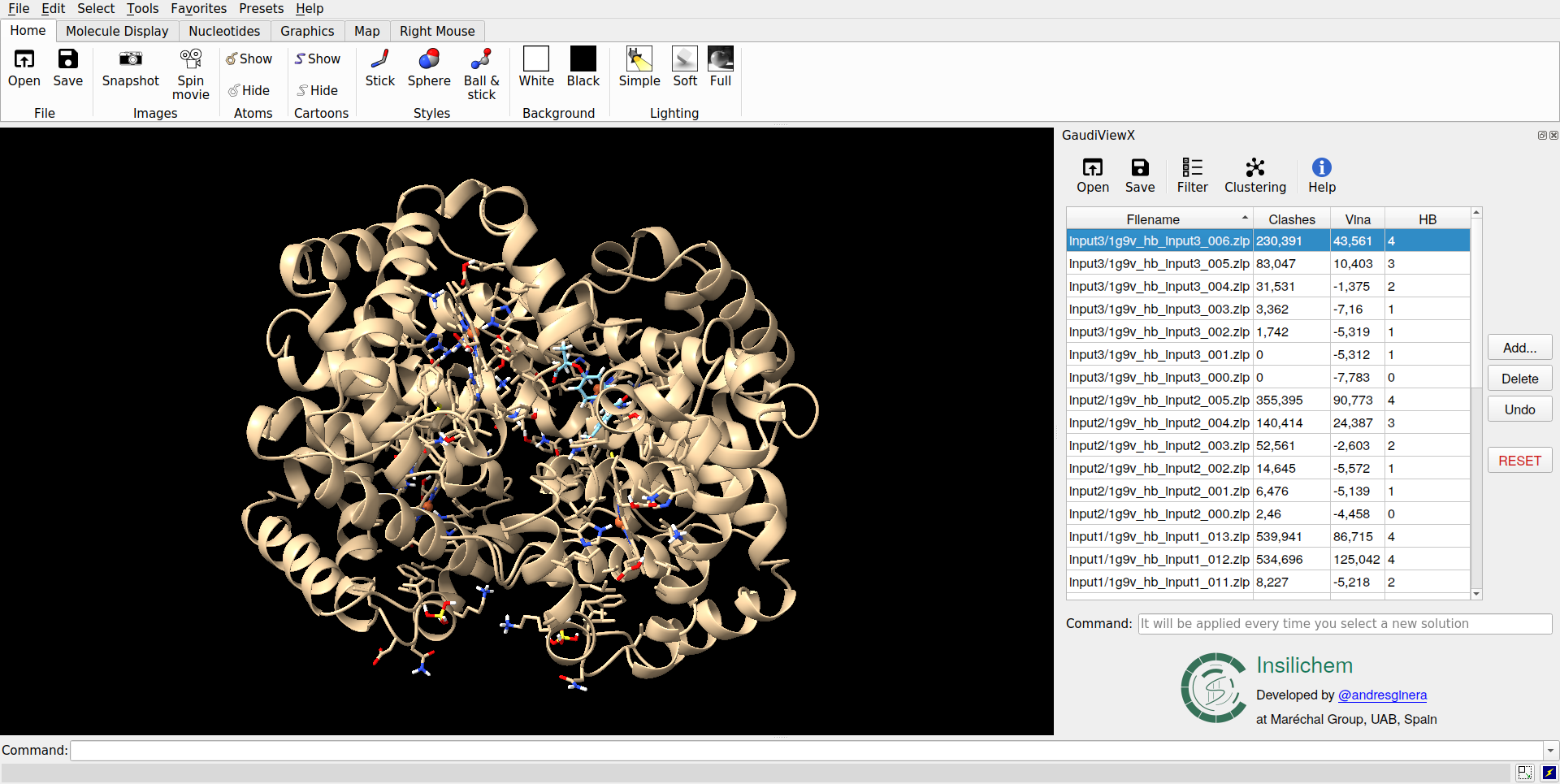Show cartoons button
Screen dimensions: 1560x784
[x=318, y=58]
